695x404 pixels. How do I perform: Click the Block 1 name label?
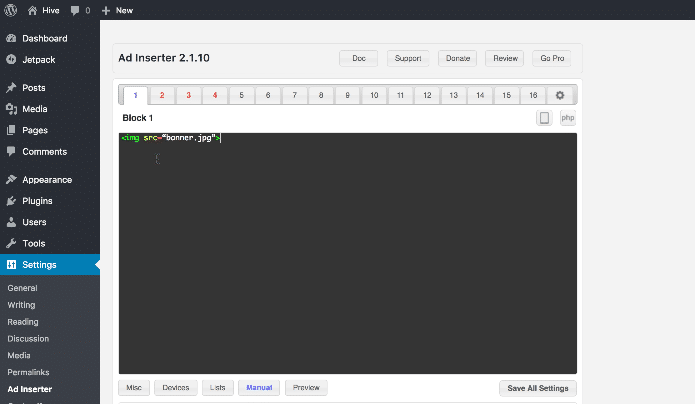coord(137,118)
